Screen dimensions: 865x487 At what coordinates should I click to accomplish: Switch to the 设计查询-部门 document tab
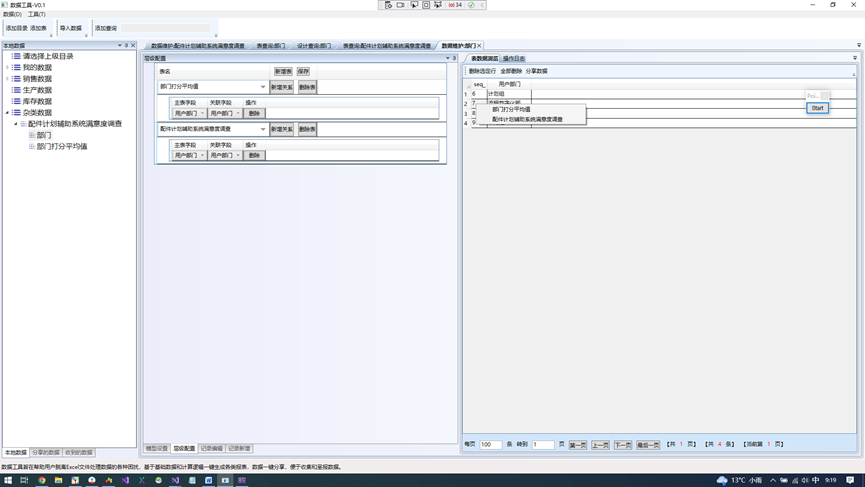[x=314, y=46]
